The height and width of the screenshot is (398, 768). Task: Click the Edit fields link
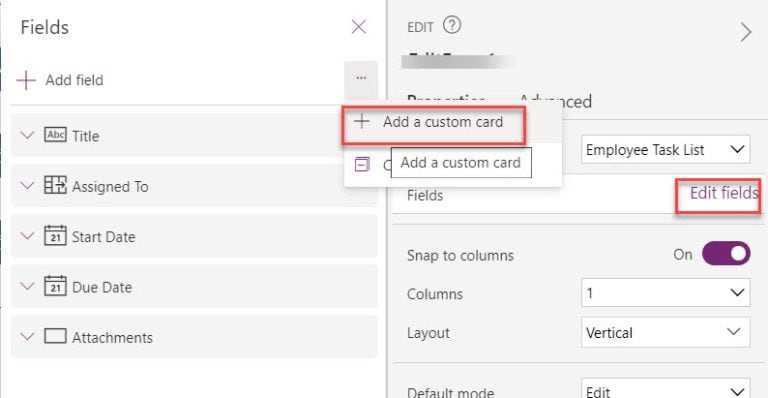pyautogui.click(x=724, y=193)
